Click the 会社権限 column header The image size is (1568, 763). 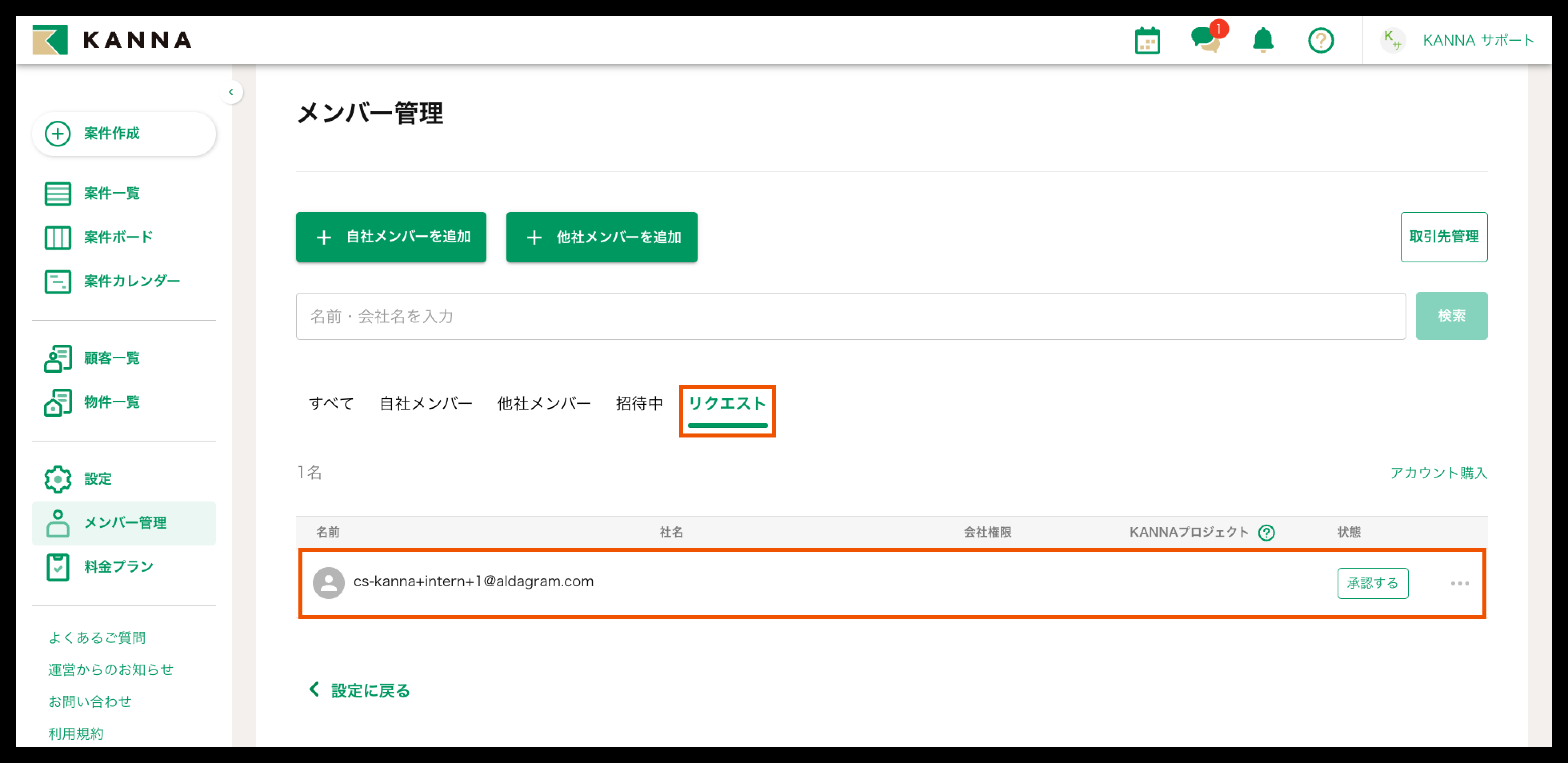click(x=987, y=532)
